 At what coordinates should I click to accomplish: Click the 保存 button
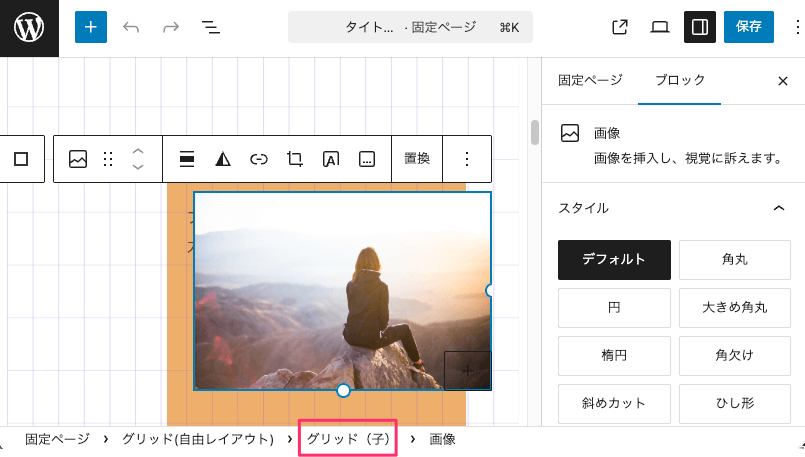point(749,27)
